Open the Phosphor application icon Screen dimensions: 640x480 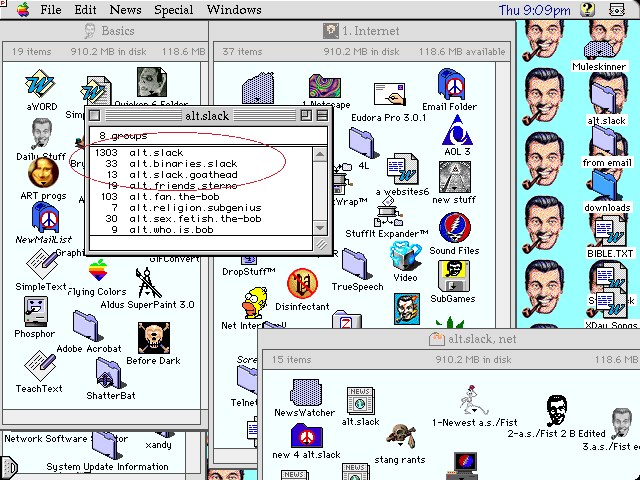pos(36,312)
